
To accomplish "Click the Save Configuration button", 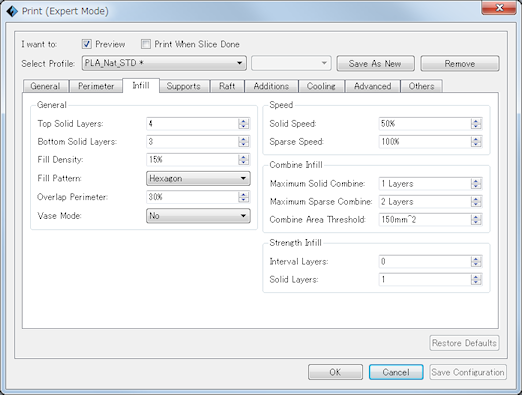I will pyautogui.click(x=468, y=372).
